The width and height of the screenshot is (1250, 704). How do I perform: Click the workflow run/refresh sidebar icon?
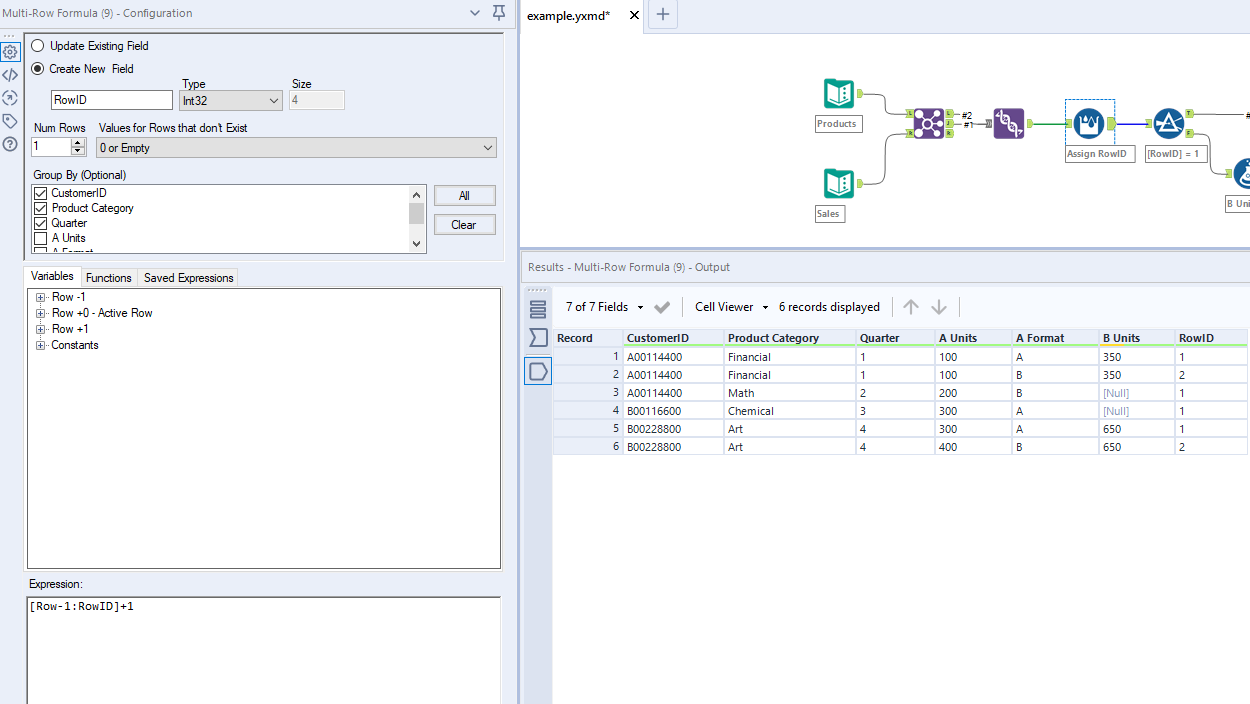[x=10, y=97]
